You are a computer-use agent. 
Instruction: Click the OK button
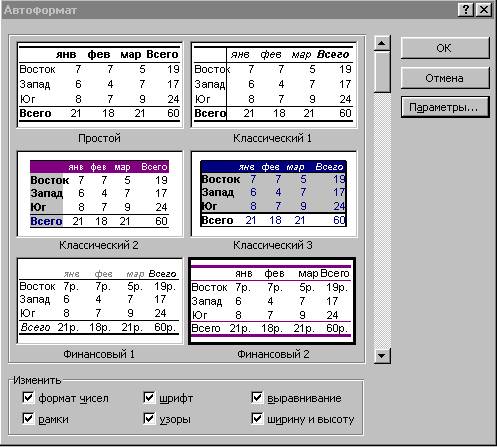pyautogui.click(x=445, y=48)
